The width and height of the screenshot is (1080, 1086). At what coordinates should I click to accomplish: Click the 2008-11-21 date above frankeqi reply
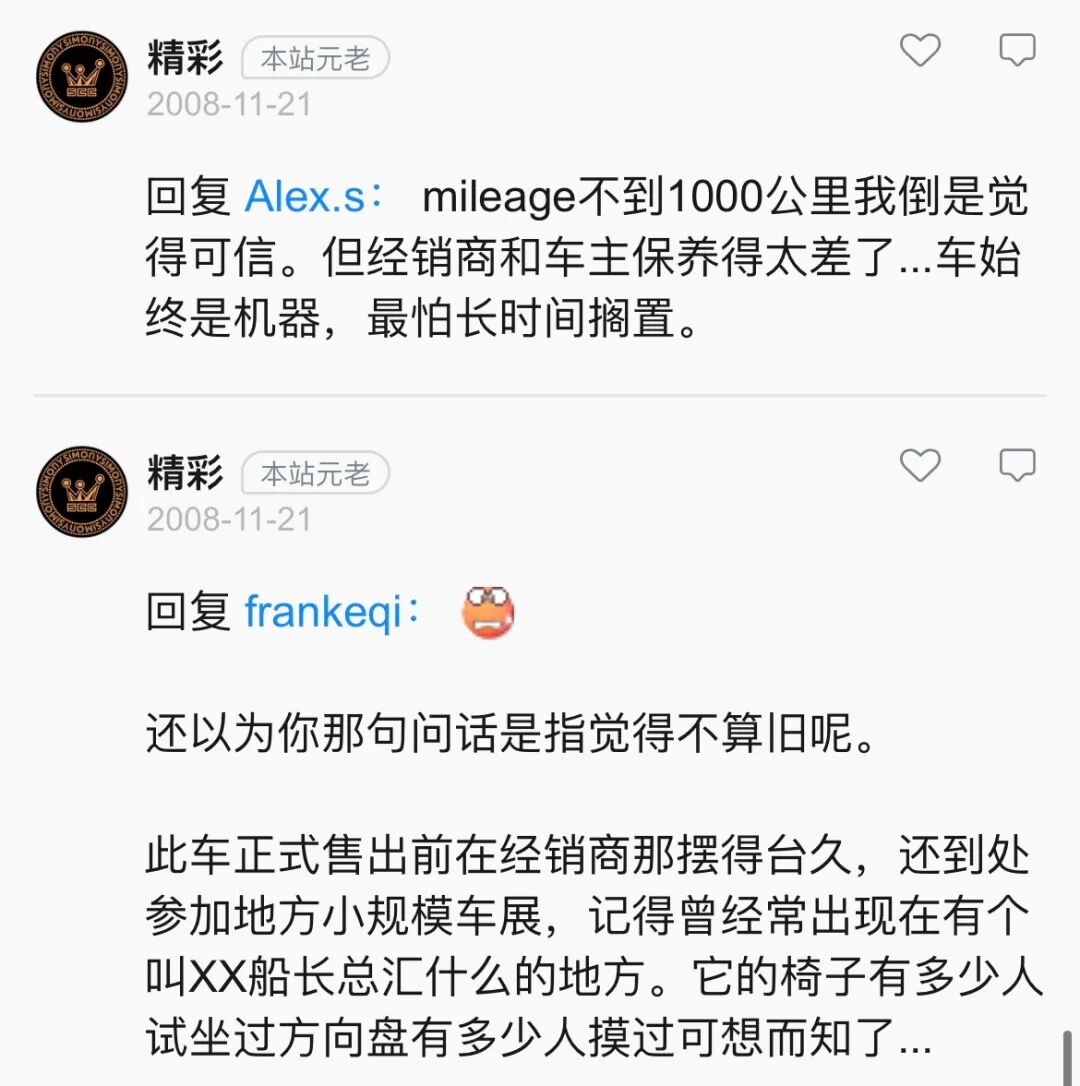click(x=229, y=519)
